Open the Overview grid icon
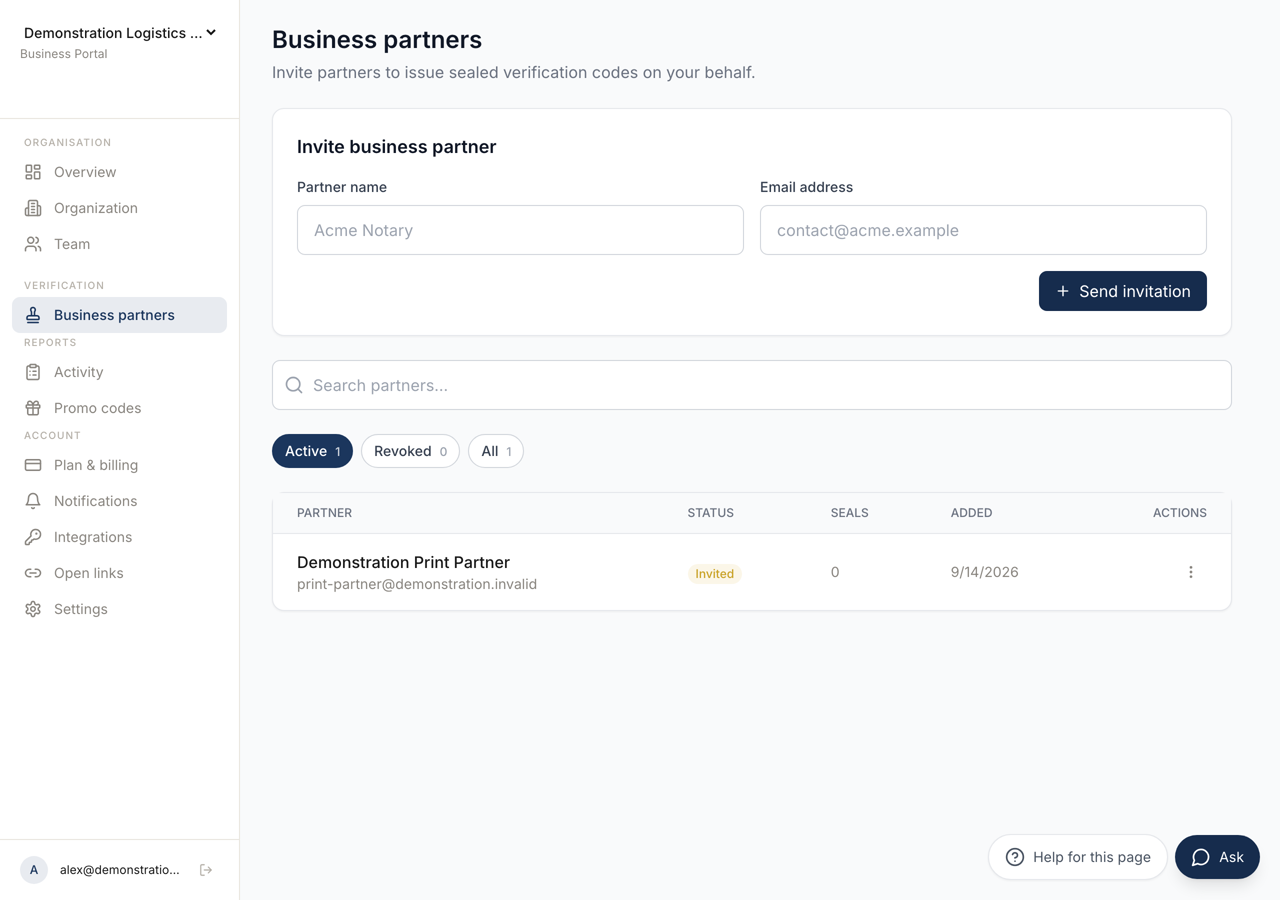Image resolution: width=1280 pixels, height=900 pixels. [x=33, y=172]
